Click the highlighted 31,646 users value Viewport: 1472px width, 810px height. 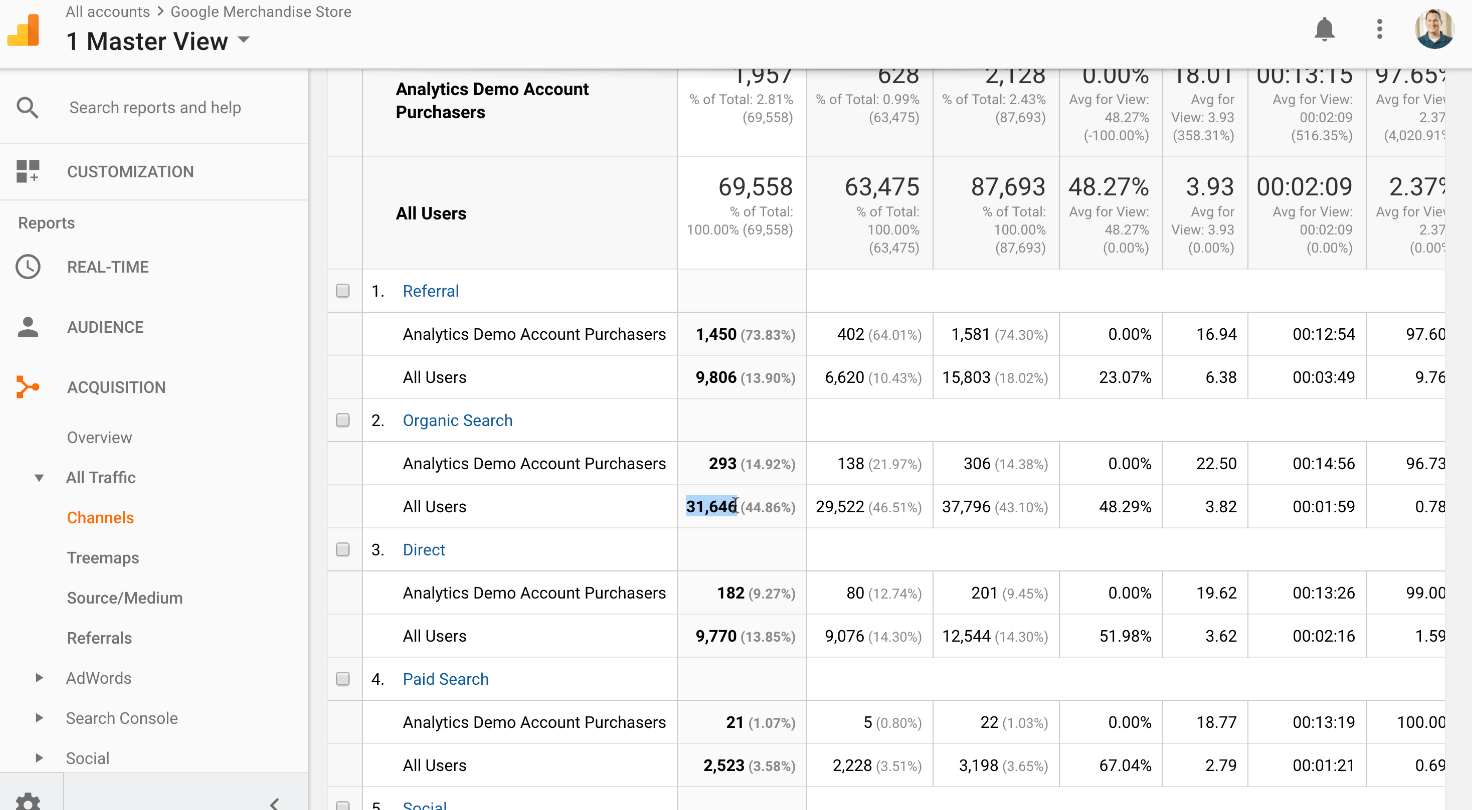coord(712,507)
